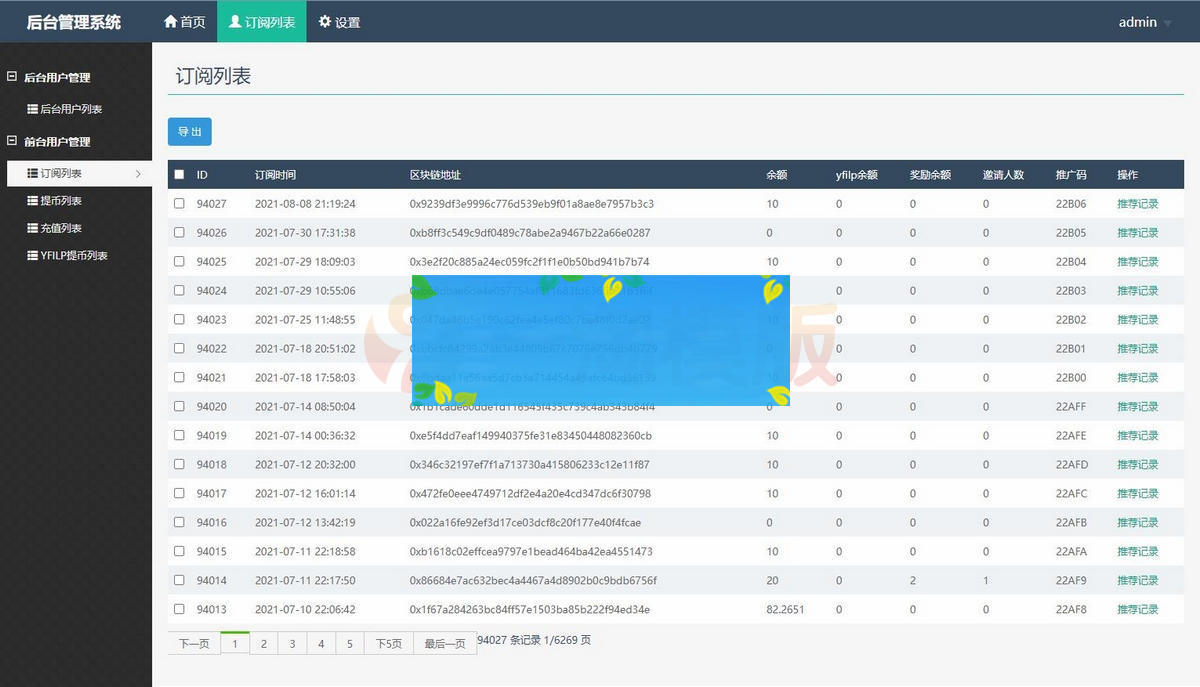This screenshot has width=1200, height=687.
Task: Open the 设置 menu in top navigation
Action: [x=339, y=22]
